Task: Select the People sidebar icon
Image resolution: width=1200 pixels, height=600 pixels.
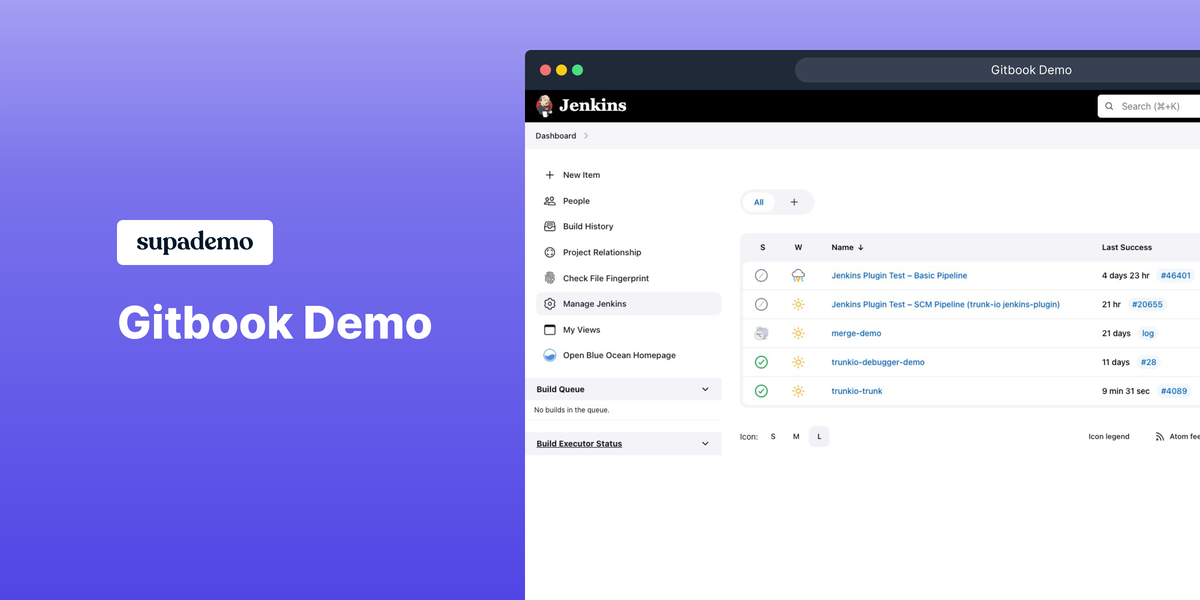Action: click(x=549, y=200)
